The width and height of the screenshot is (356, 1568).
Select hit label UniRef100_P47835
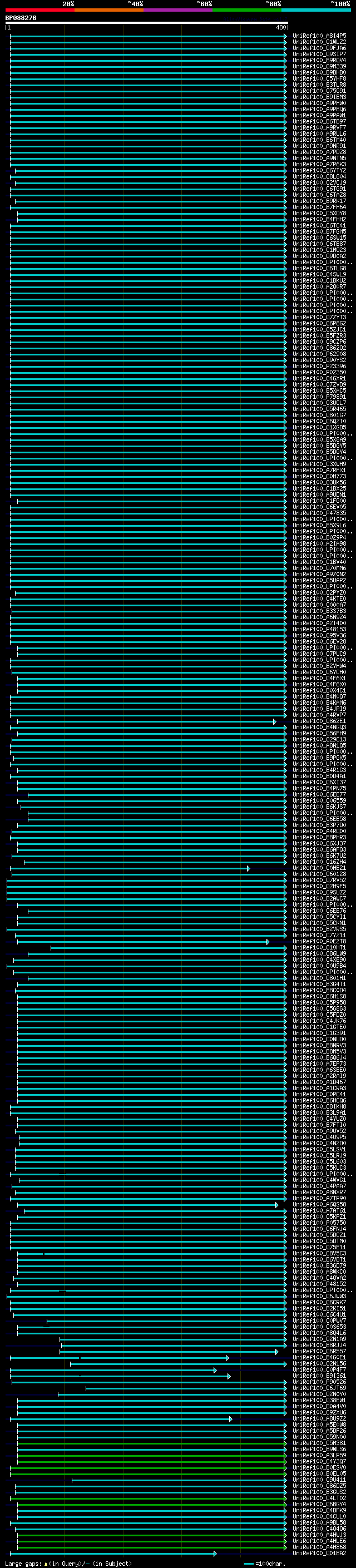click(319, 513)
